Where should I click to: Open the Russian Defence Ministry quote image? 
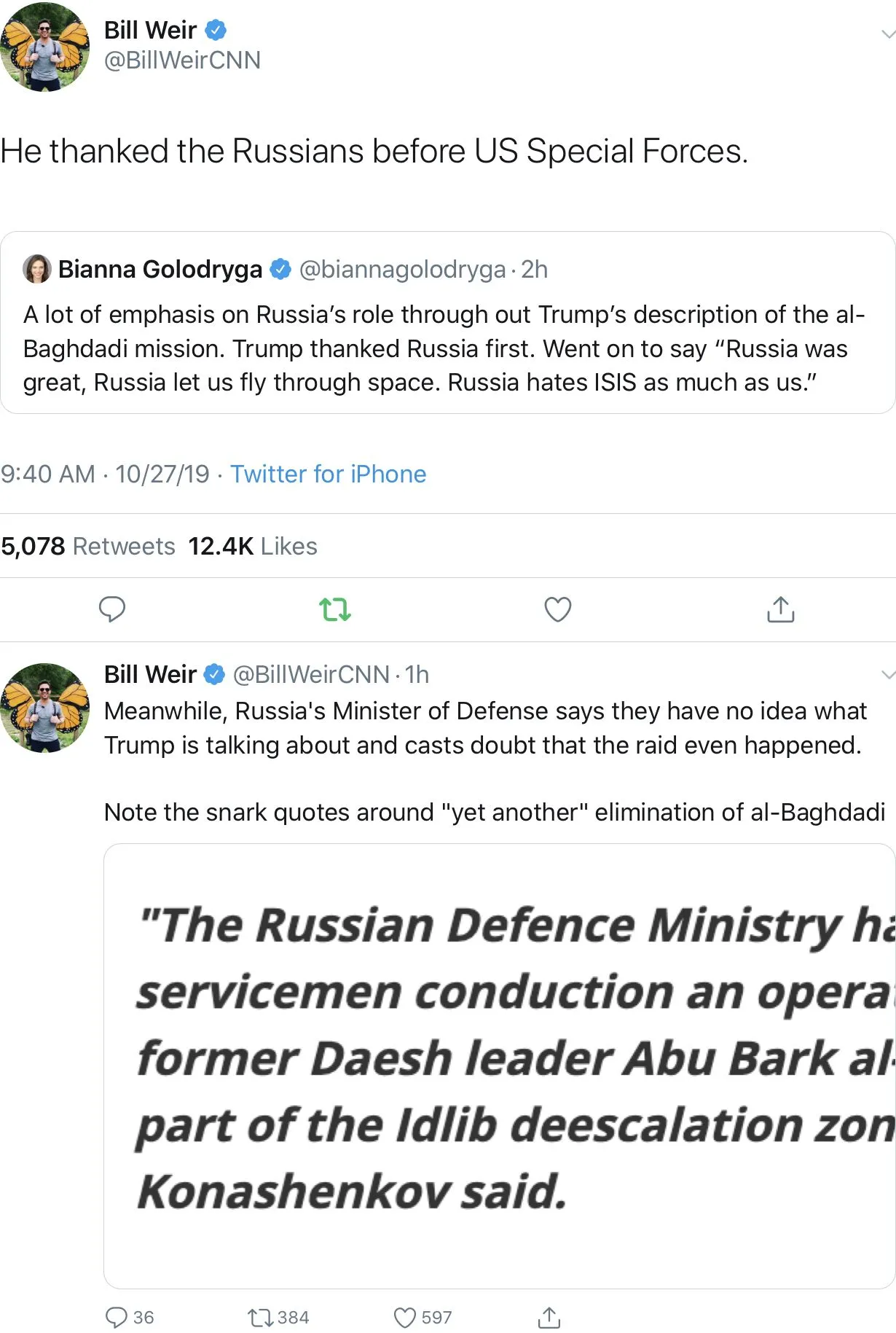499,1066
